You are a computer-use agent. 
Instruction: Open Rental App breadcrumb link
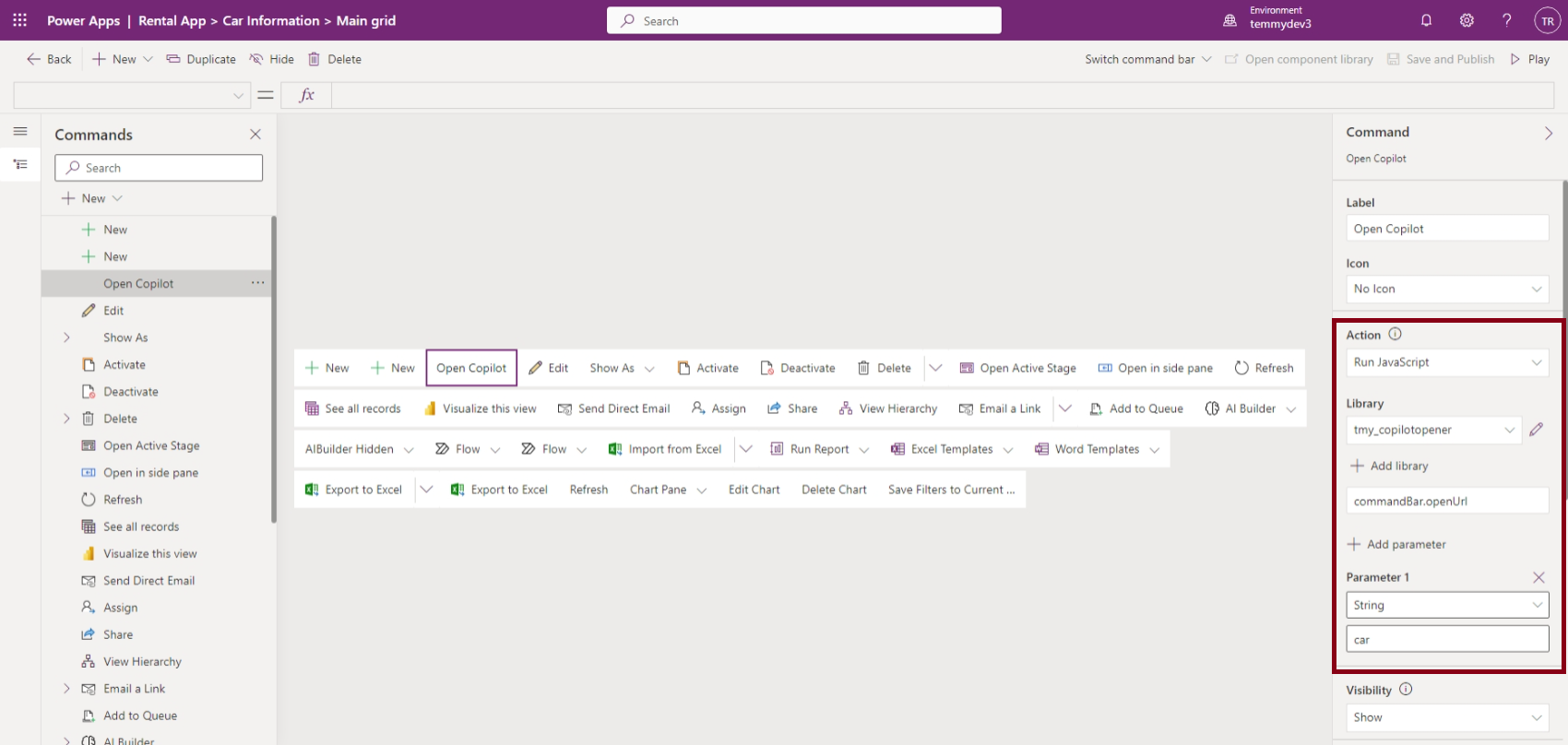172,20
